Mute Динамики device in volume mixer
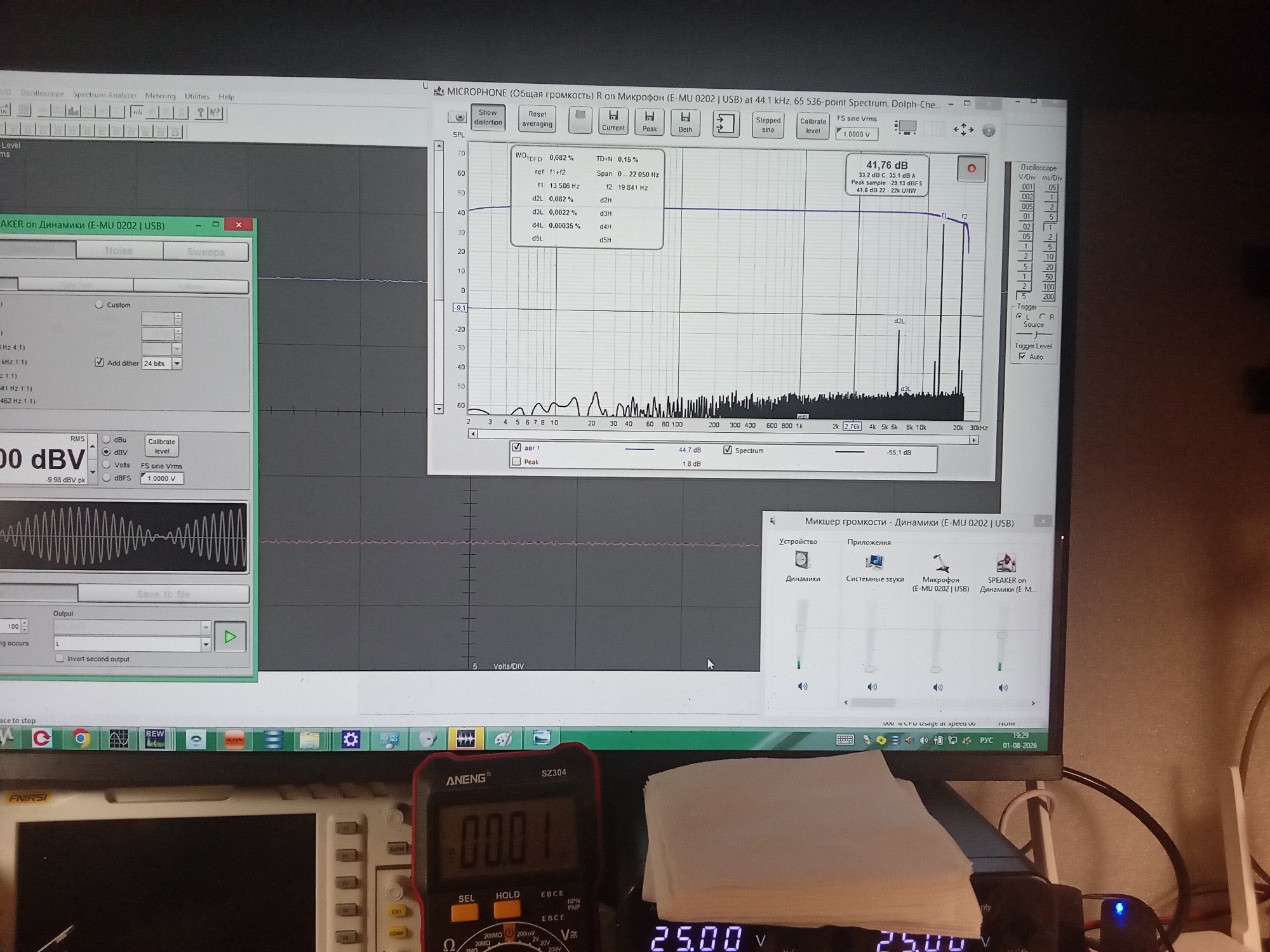1270x952 pixels. (803, 686)
